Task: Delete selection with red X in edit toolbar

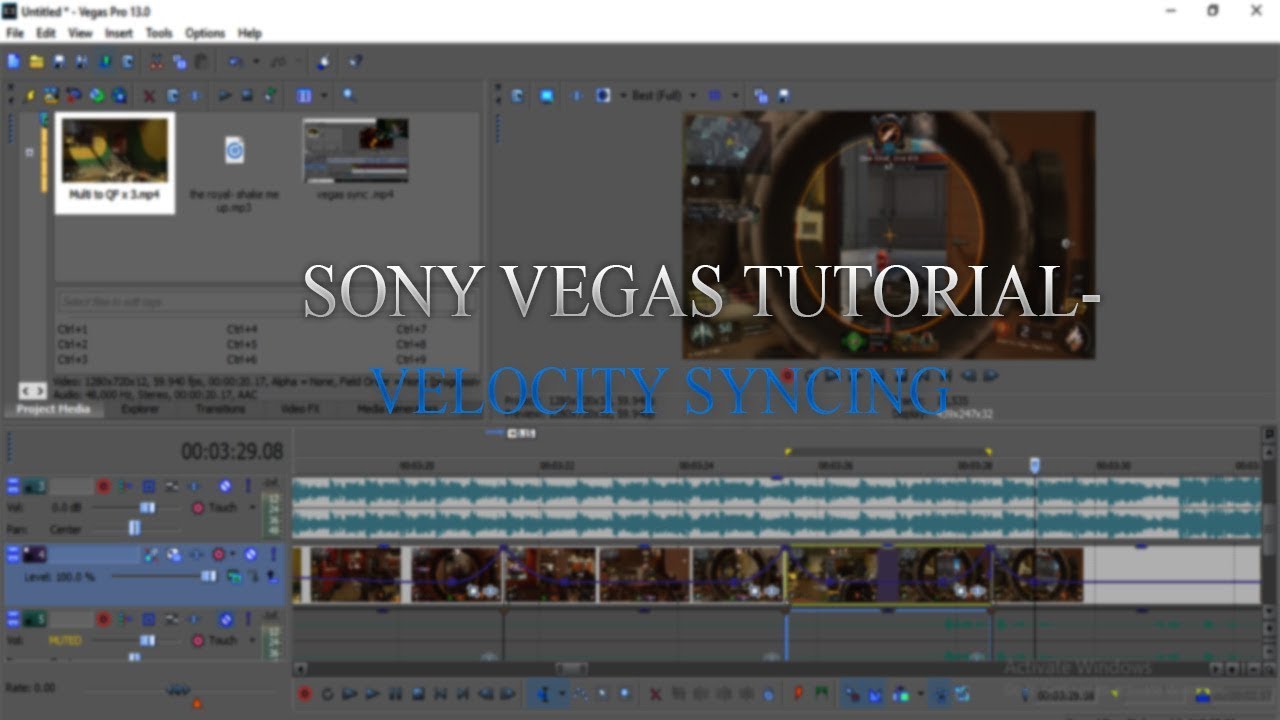Action: (x=656, y=693)
